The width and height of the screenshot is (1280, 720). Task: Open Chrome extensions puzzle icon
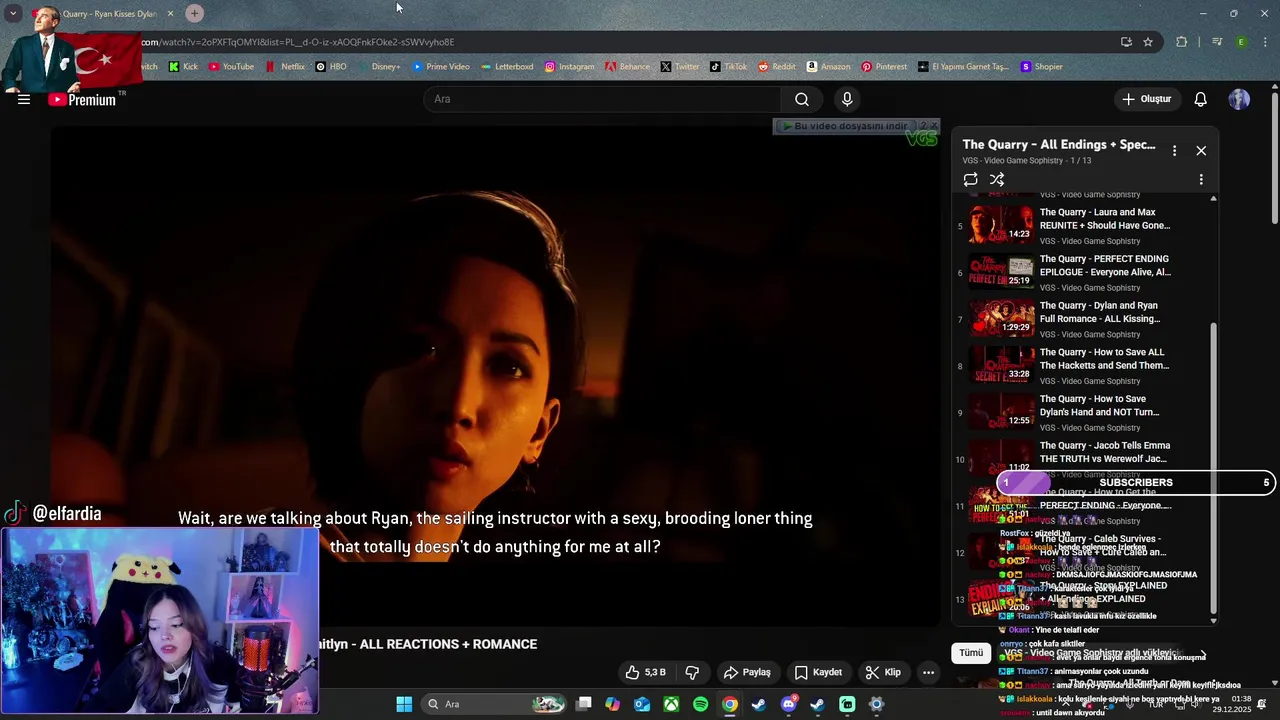1182,42
